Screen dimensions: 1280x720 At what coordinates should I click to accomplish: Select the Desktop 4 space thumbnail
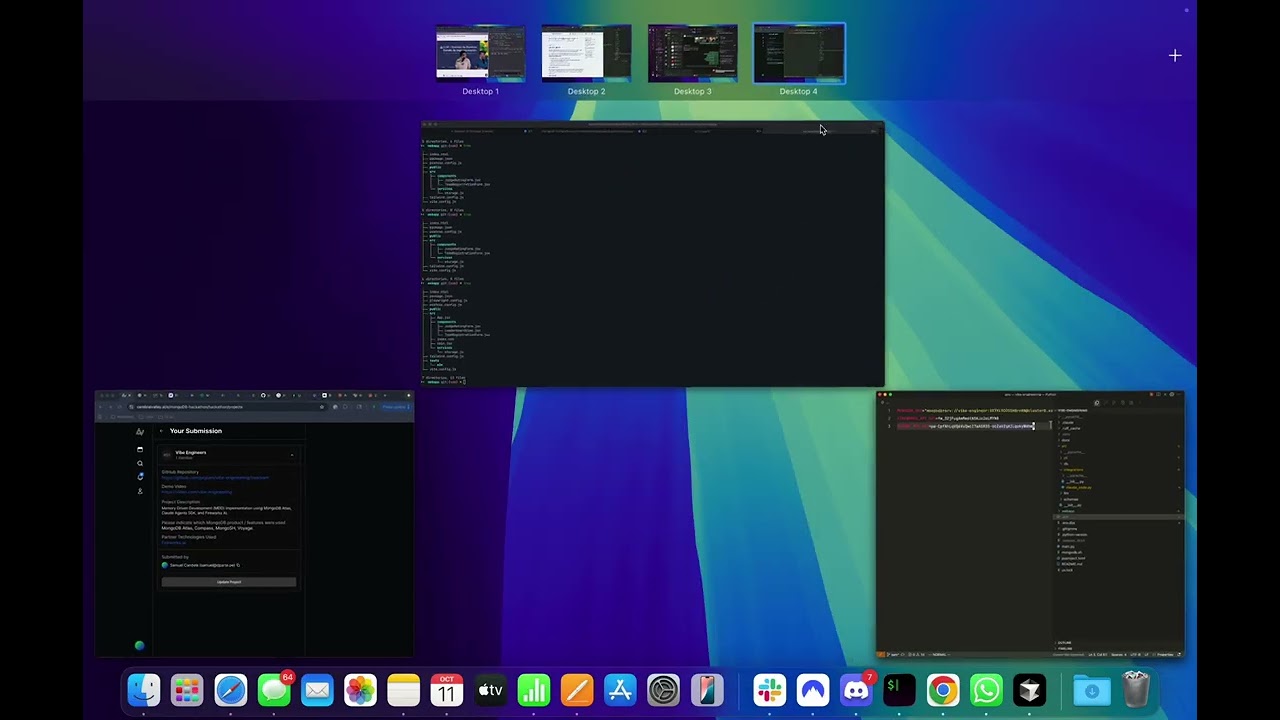click(798, 53)
